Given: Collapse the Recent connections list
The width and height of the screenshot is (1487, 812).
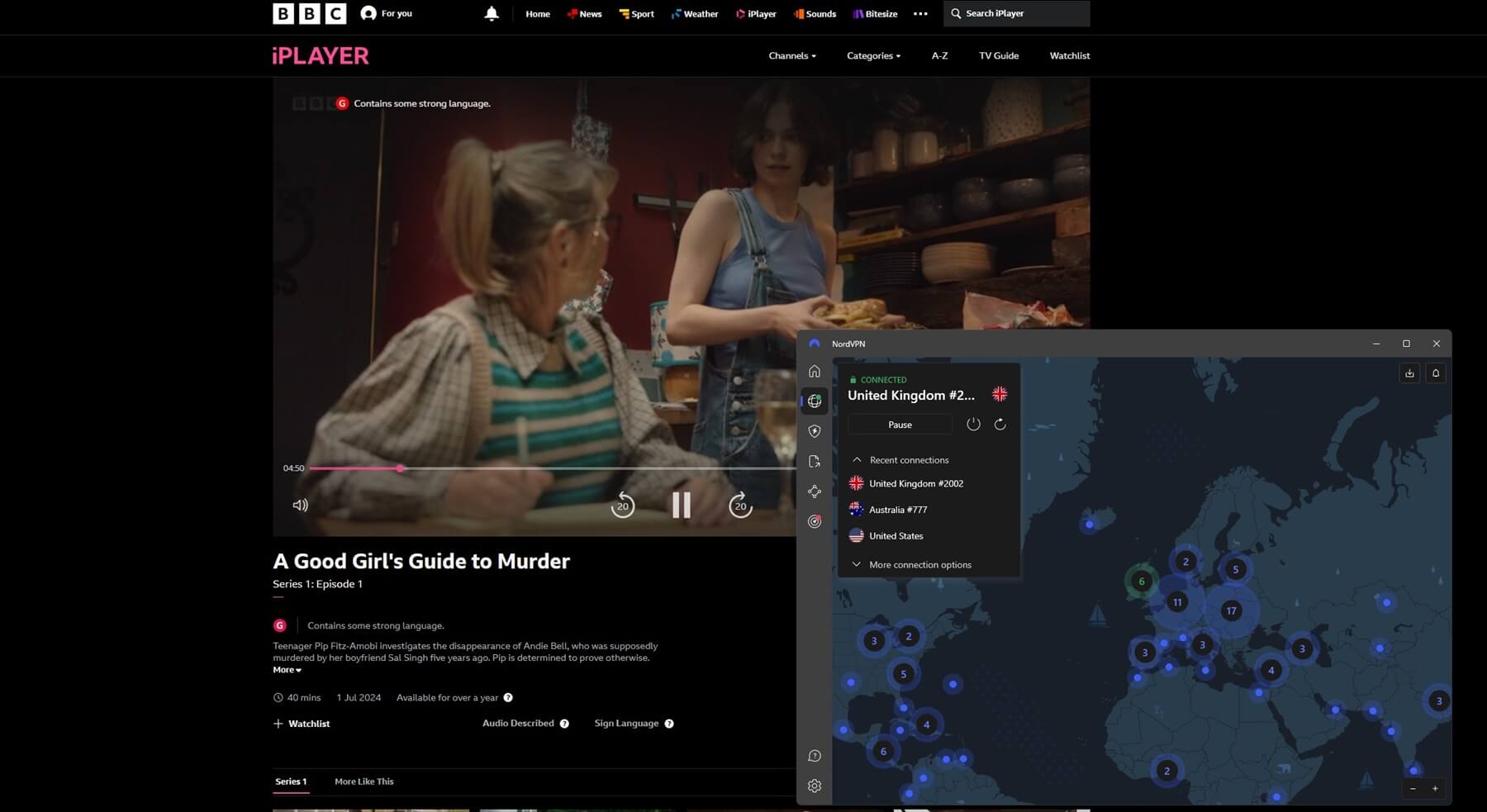Looking at the screenshot, I should pos(900,460).
